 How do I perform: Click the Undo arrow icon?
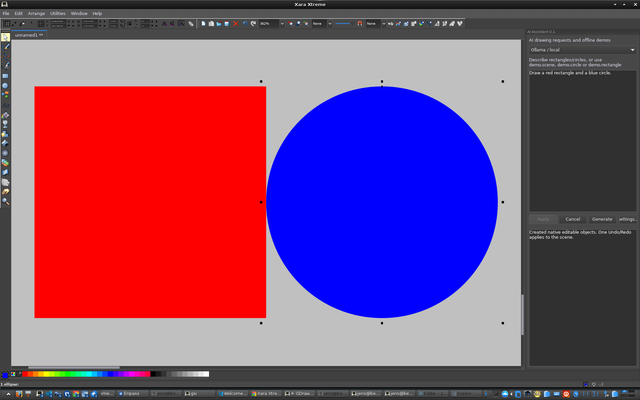point(245,24)
